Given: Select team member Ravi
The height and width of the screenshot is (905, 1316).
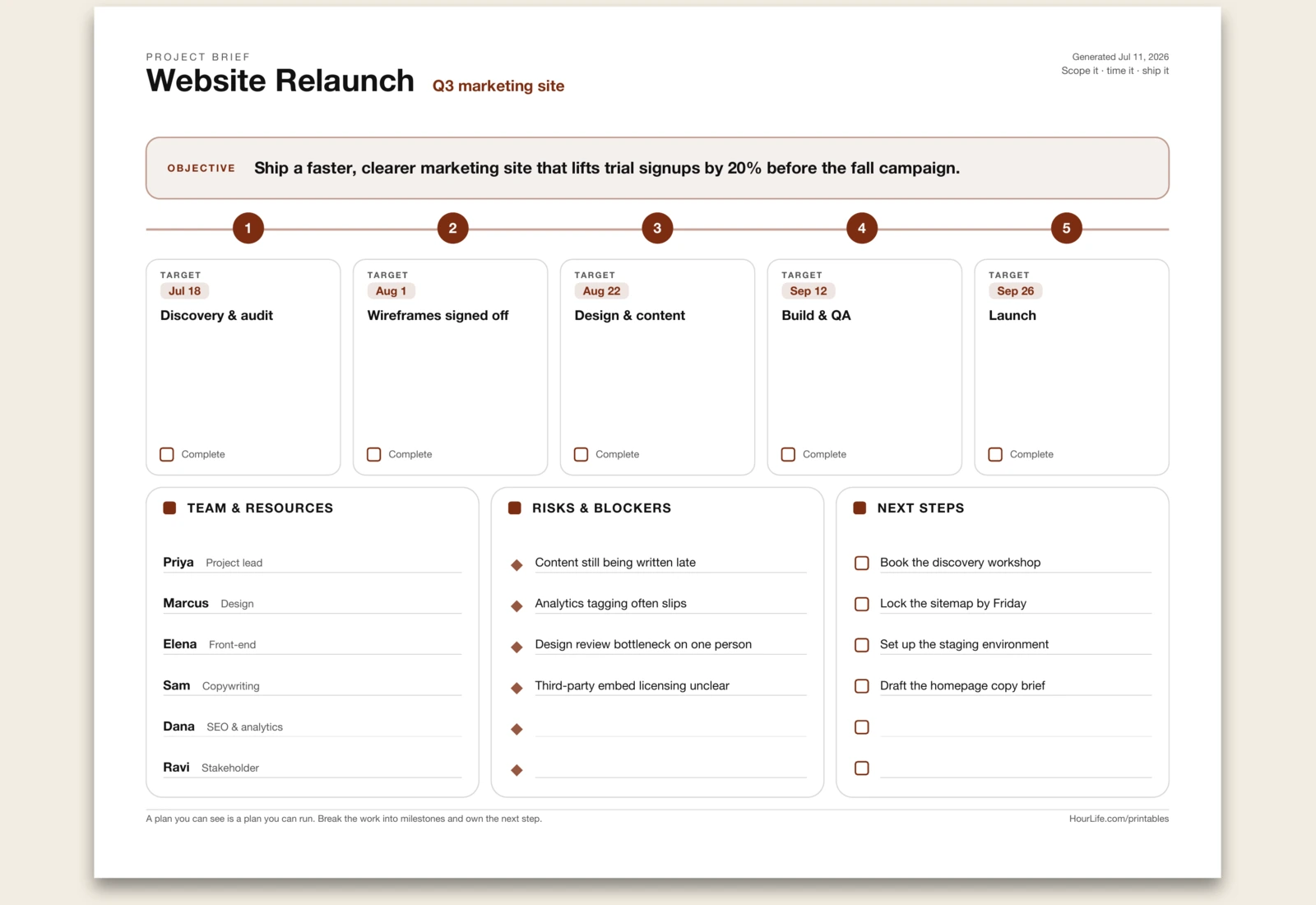Looking at the screenshot, I should (176, 767).
